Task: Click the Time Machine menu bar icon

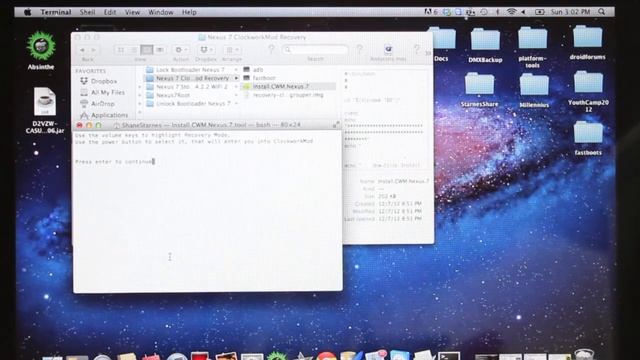Action: pyautogui.click(x=484, y=12)
